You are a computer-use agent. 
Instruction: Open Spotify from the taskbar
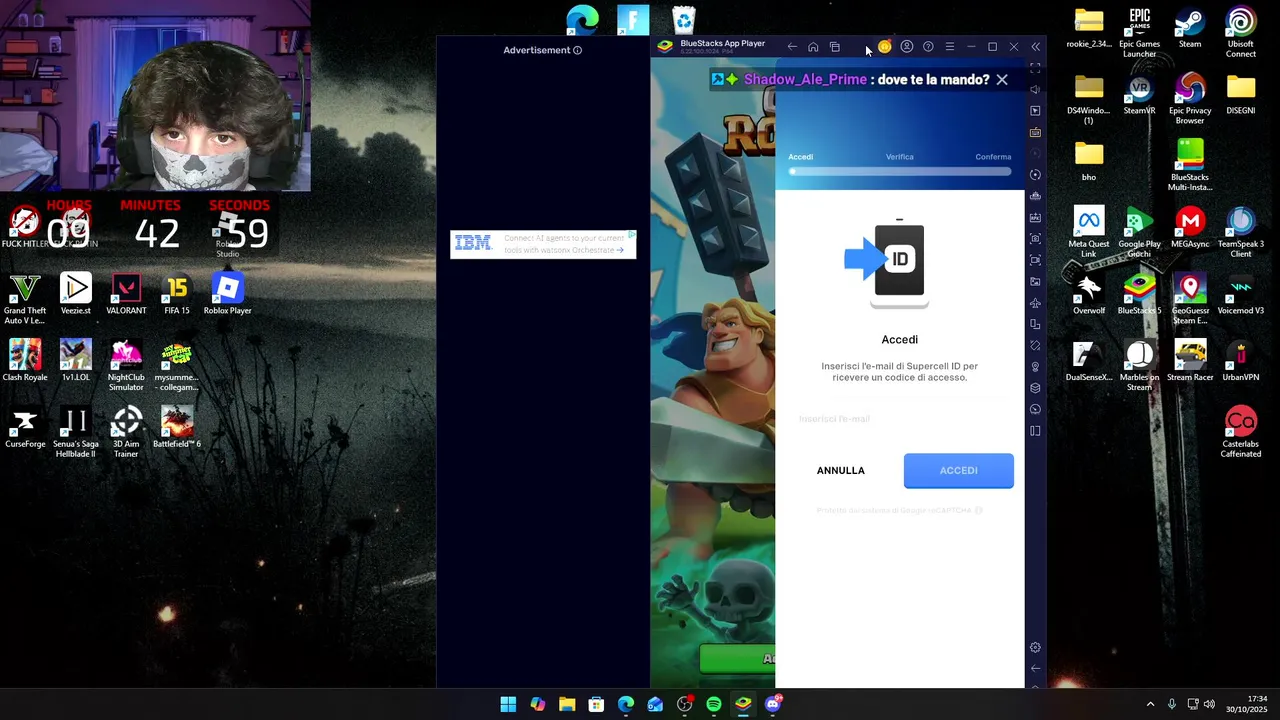(714, 704)
